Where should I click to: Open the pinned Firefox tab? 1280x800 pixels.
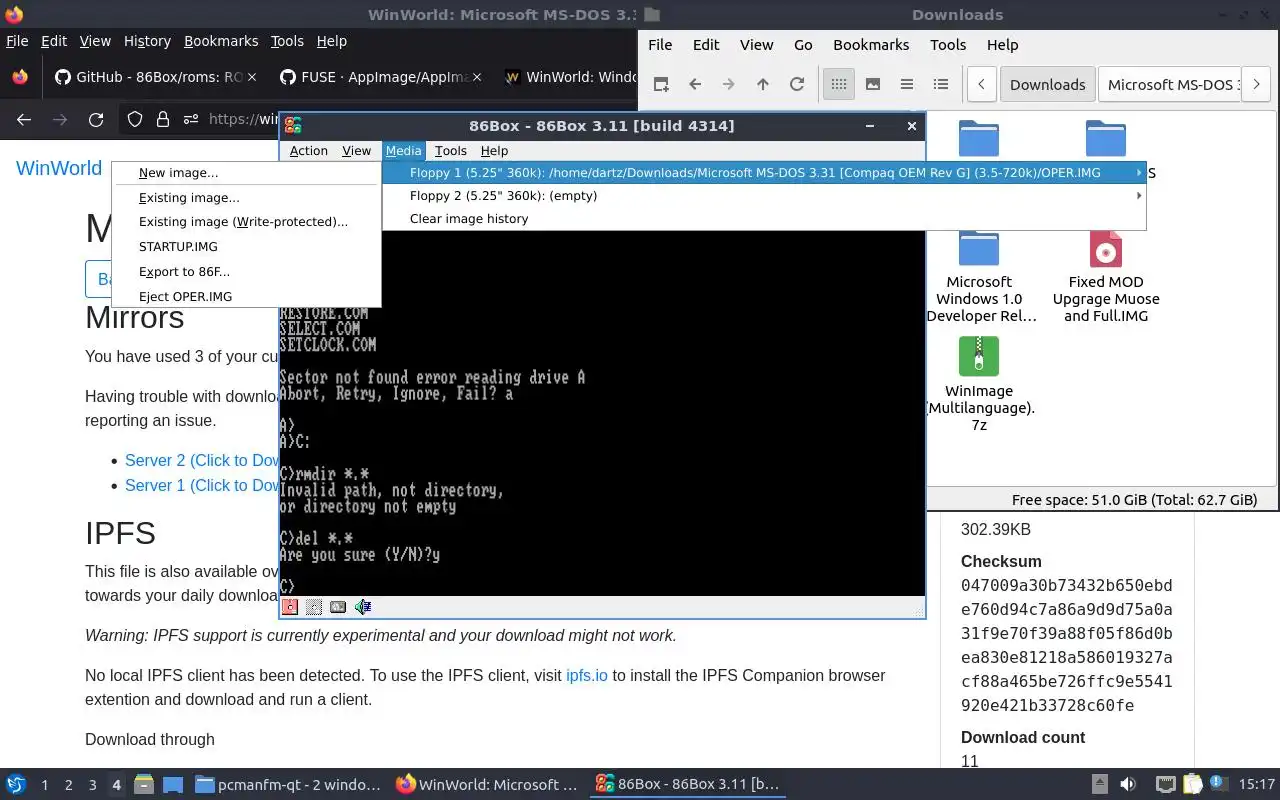(x=20, y=77)
